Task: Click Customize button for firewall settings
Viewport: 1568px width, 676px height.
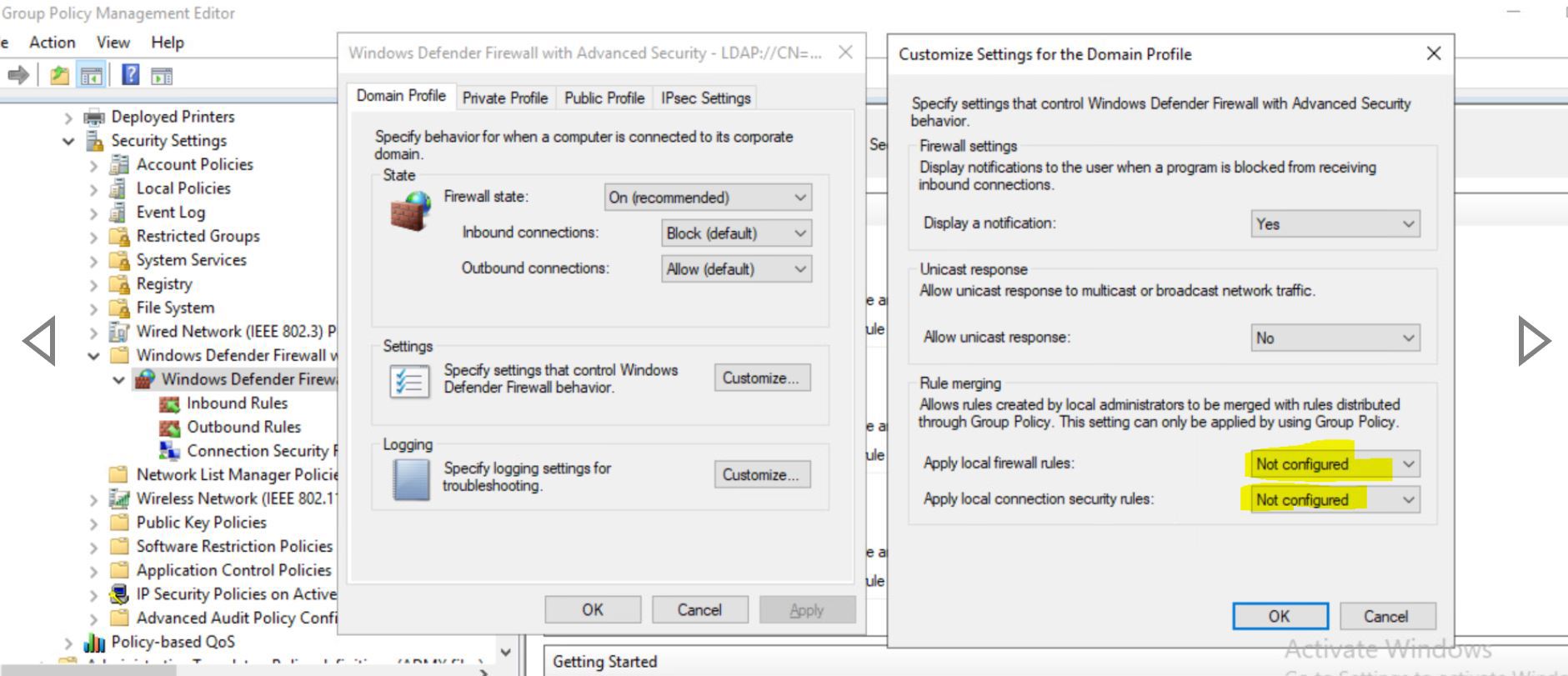Action: pyautogui.click(x=762, y=378)
